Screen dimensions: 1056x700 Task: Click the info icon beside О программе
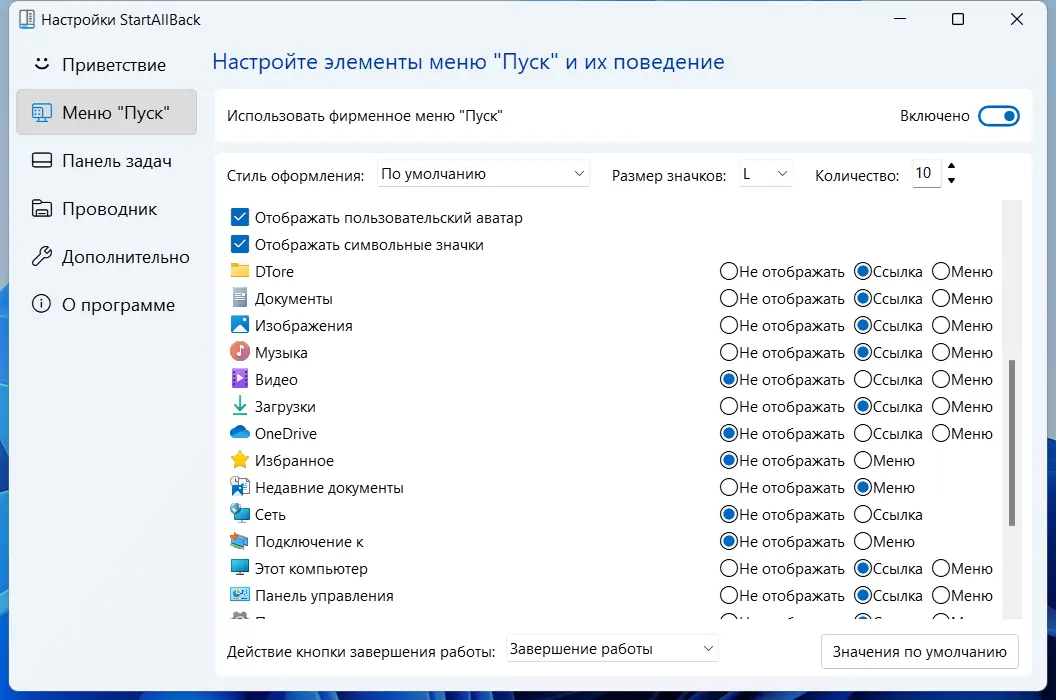point(42,305)
